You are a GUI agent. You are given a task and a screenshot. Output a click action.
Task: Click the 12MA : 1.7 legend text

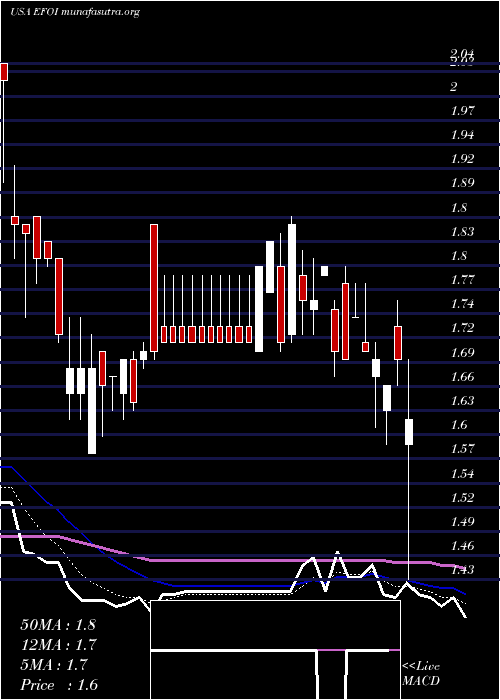click(x=59, y=644)
